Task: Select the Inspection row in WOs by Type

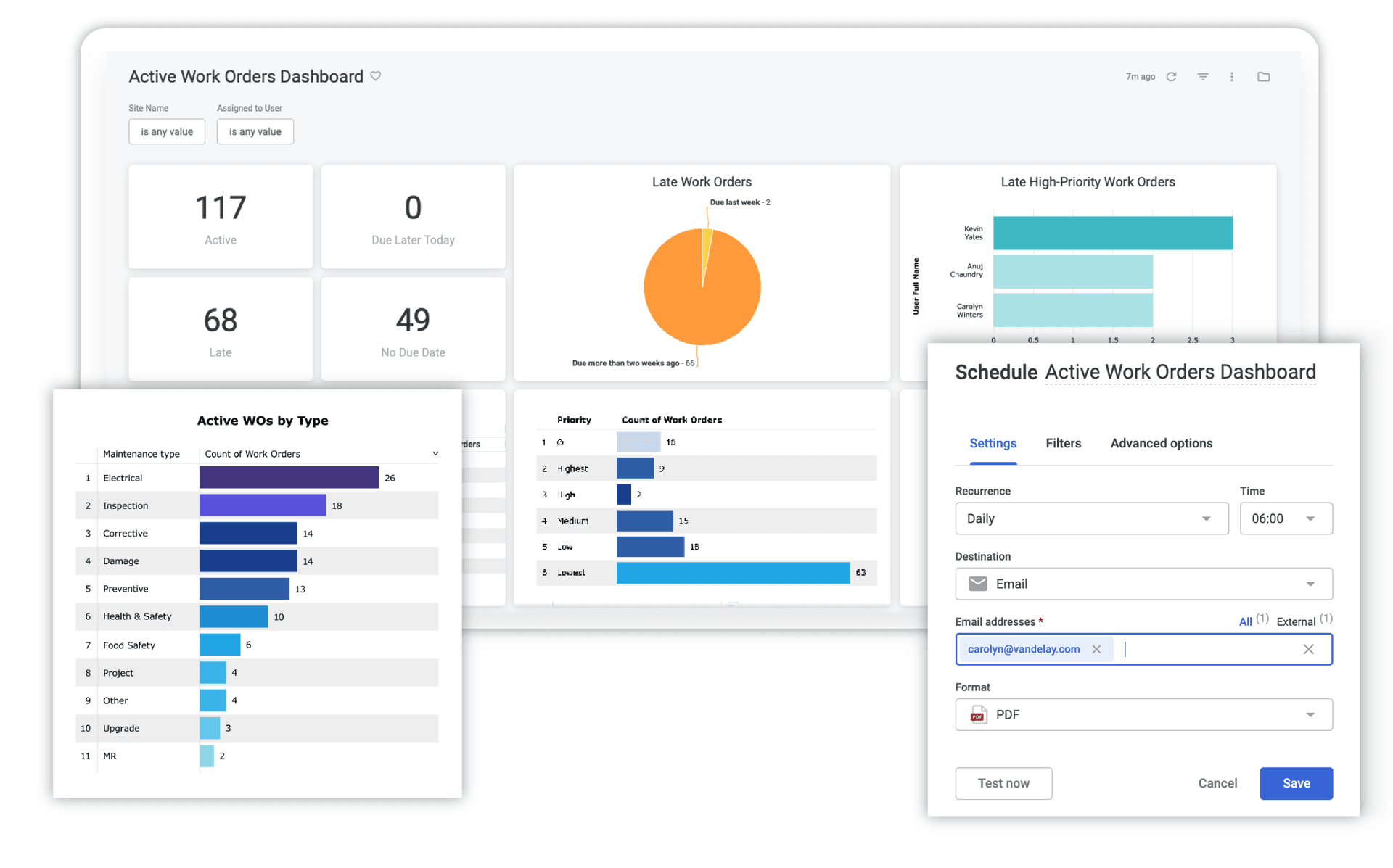Action: coord(257,505)
